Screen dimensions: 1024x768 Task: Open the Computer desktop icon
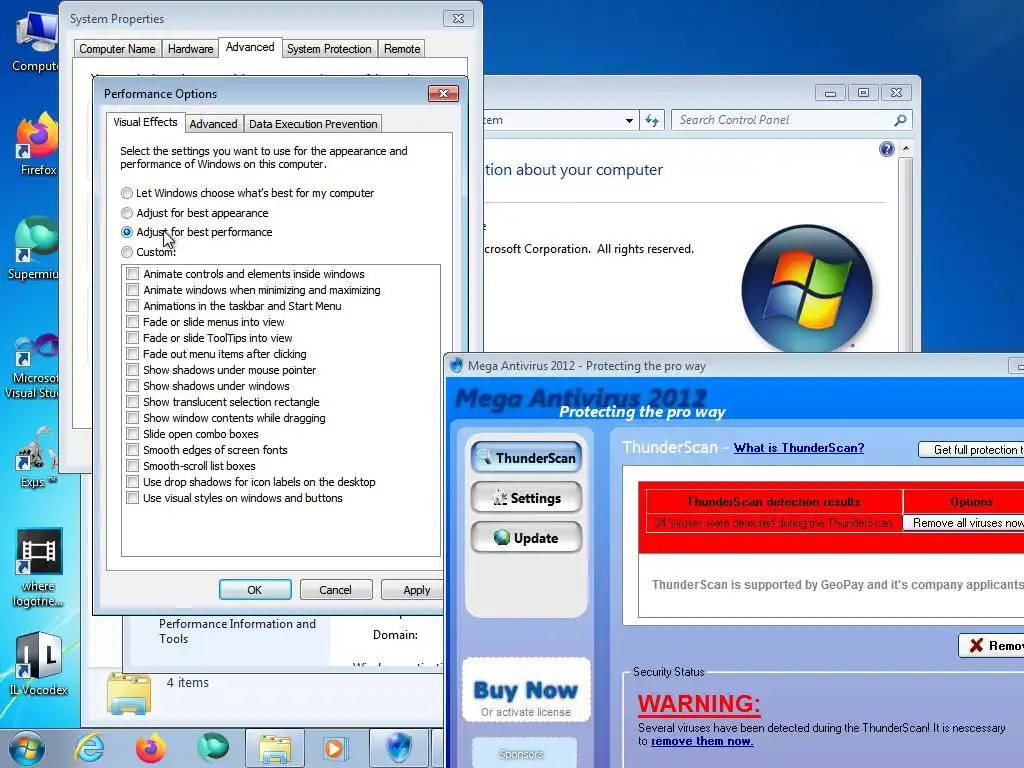click(x=35, y=40)
